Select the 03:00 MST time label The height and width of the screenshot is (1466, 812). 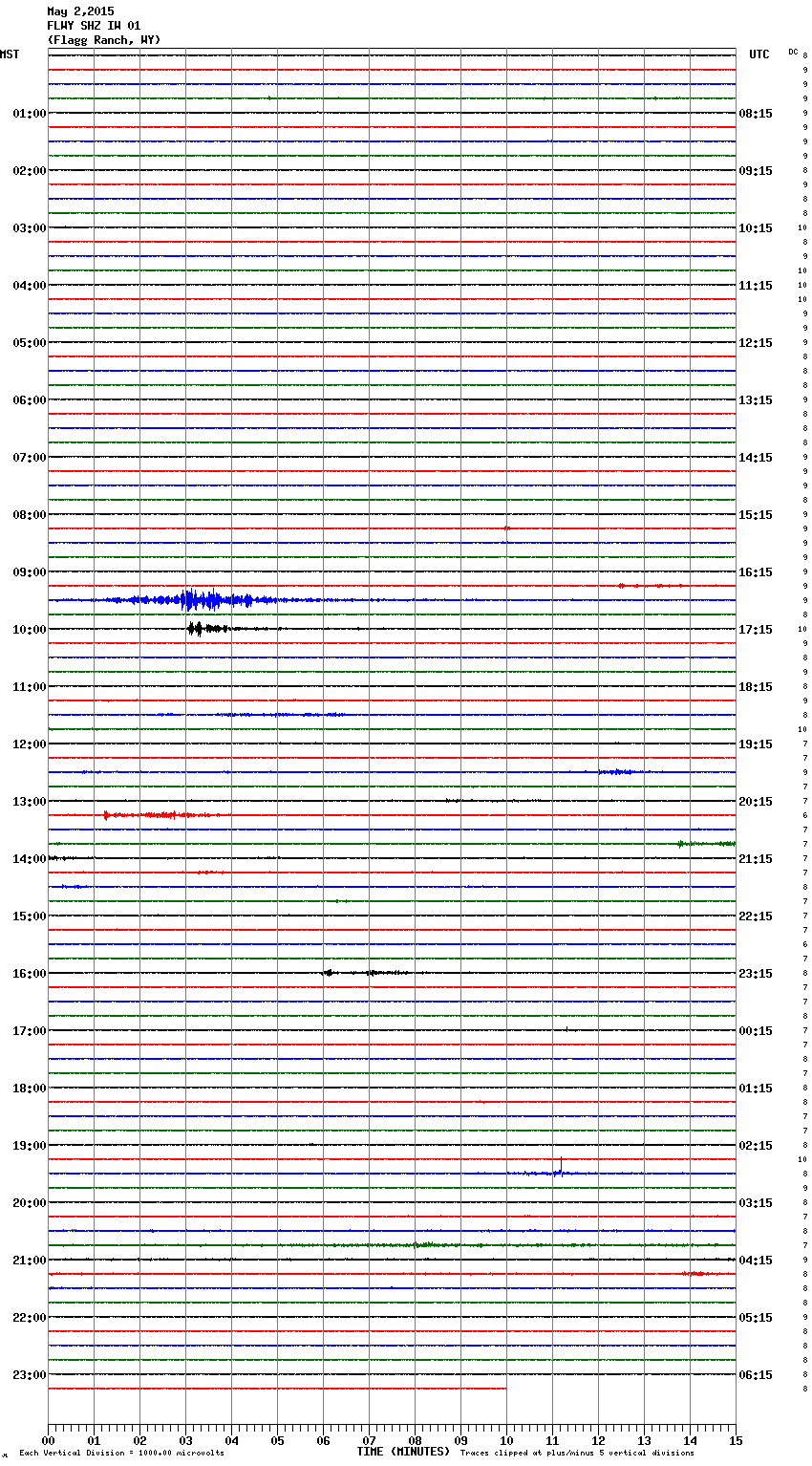[x=30, y=228]
